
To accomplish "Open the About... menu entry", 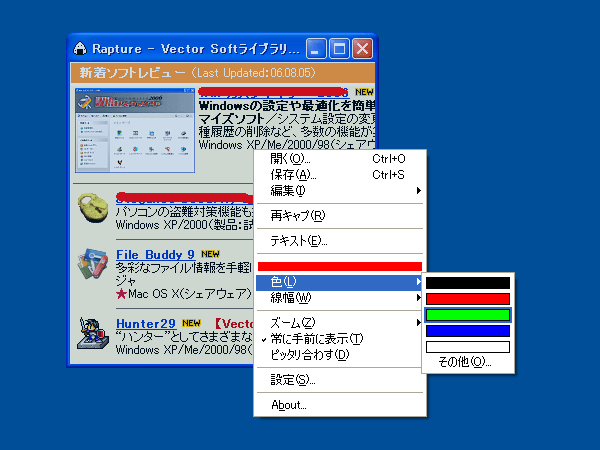I will (340, 405).
